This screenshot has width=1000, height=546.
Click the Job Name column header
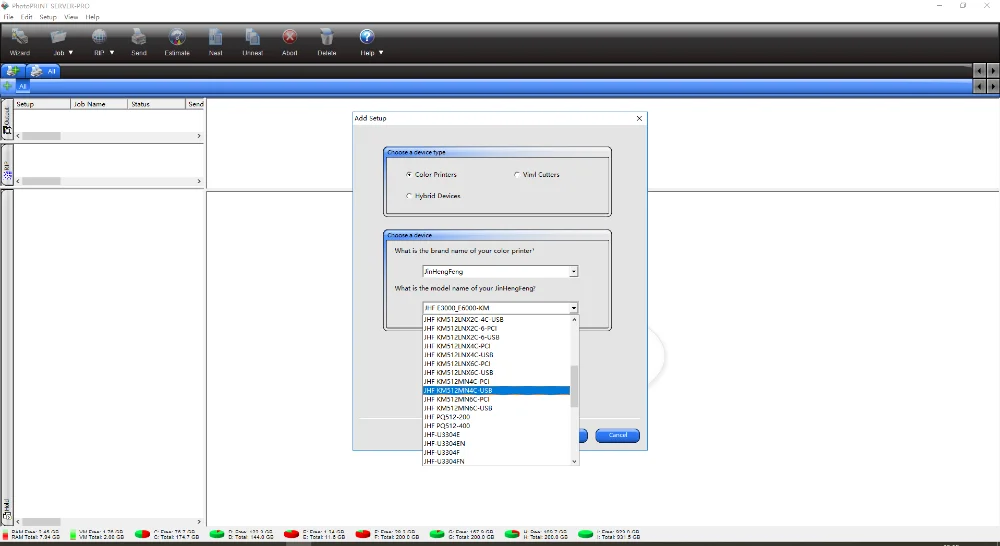point(99,103)
